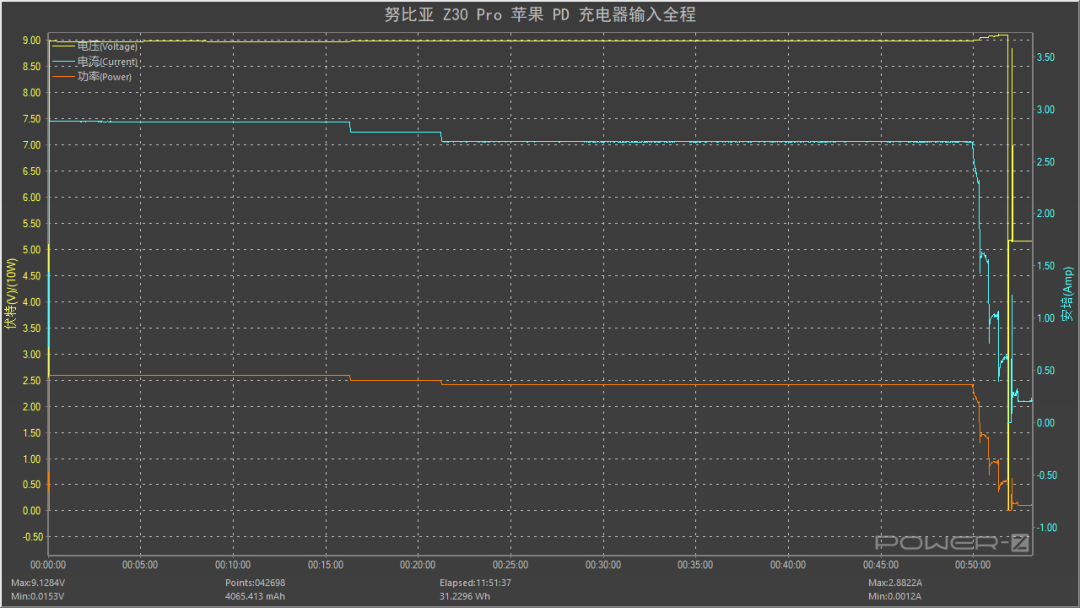Click the 伏特(V)/(10W) left axis title

(10, 294)
